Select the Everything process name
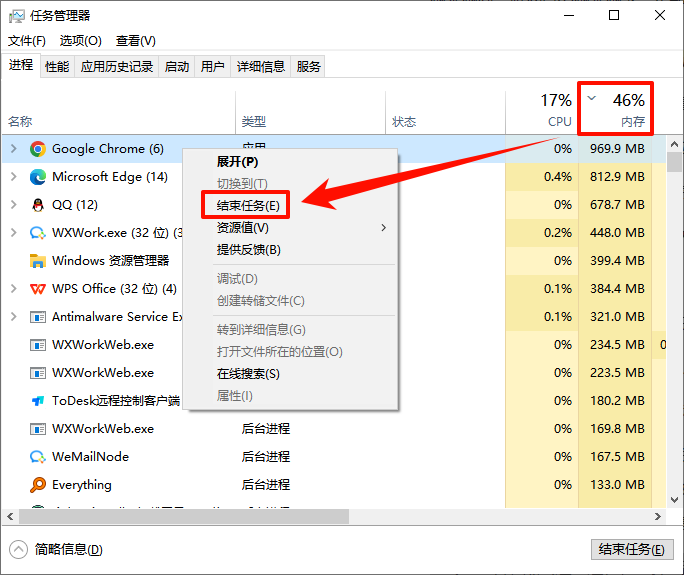The width and height of the screenshot is (684, 575). (x=82, y=485)
